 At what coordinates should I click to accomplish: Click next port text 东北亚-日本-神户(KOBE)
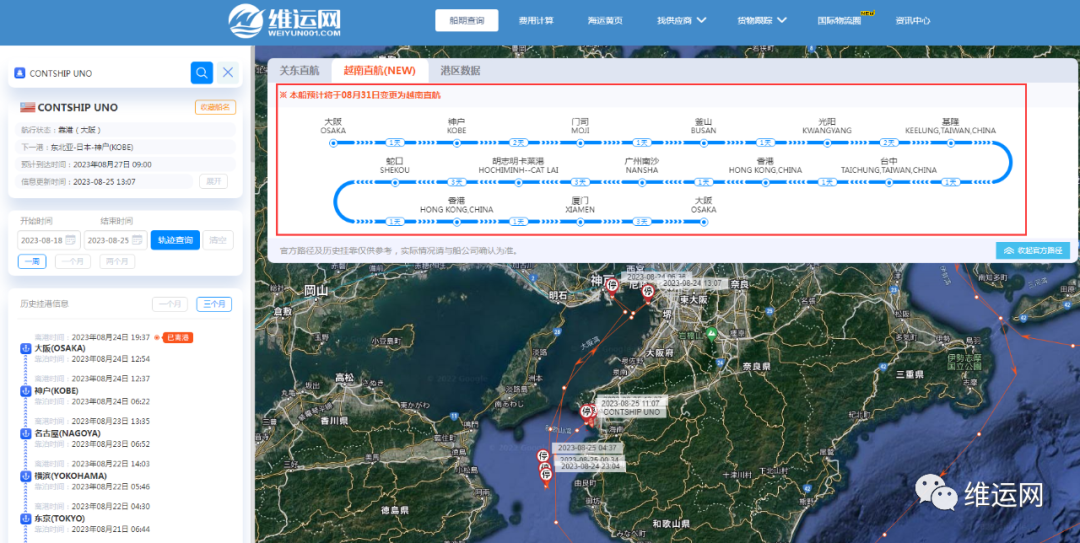click(x=92, y=147)
